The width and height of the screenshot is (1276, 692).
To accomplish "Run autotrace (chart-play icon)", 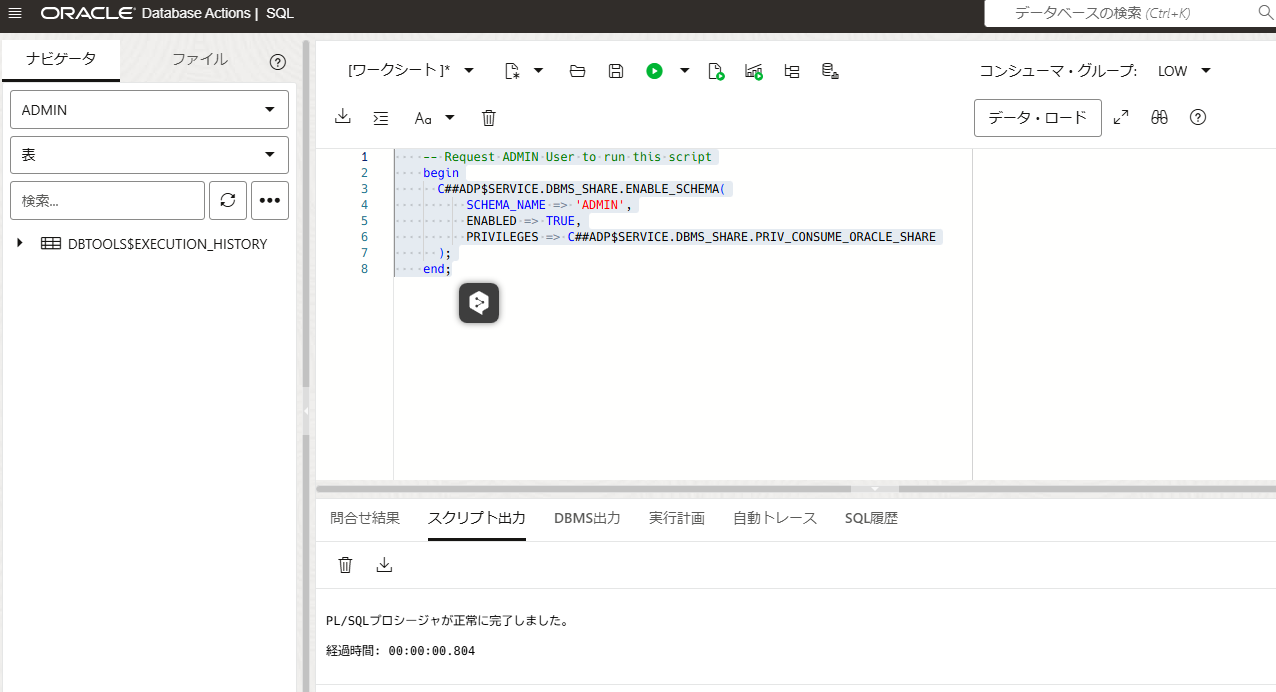I will coord(753,71).
